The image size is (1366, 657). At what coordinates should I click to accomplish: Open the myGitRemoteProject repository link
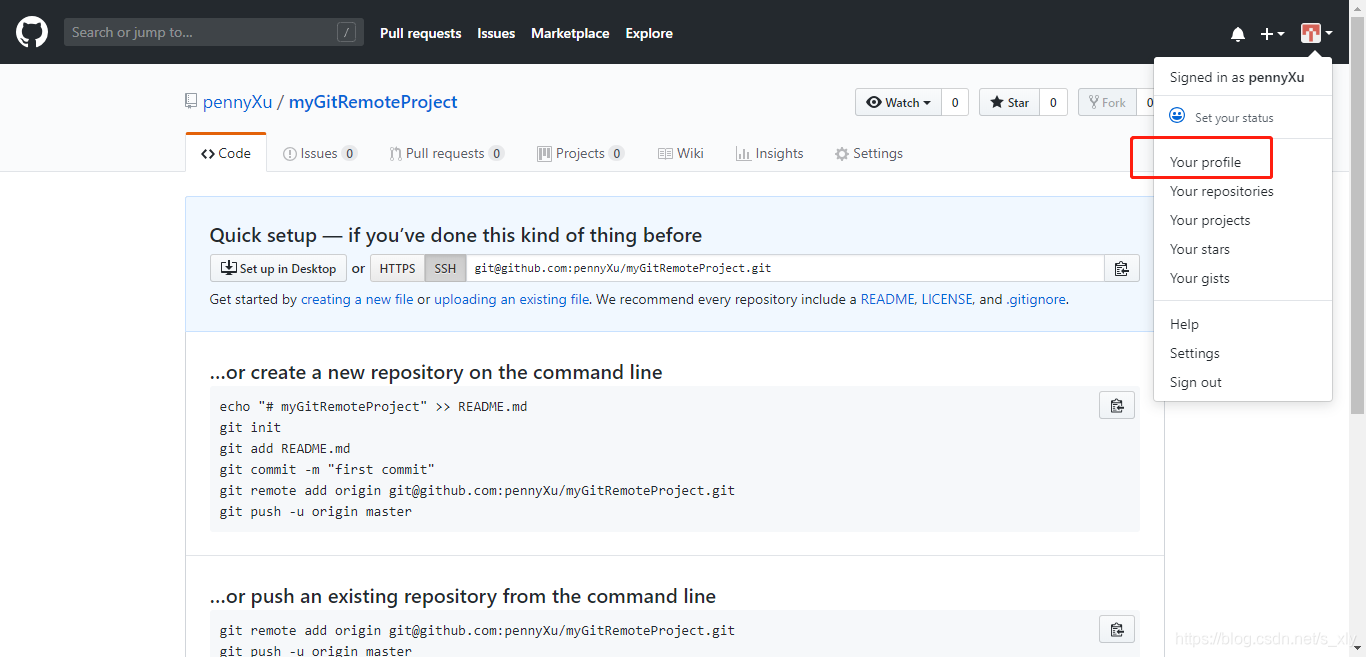click(x=373, y=102)
